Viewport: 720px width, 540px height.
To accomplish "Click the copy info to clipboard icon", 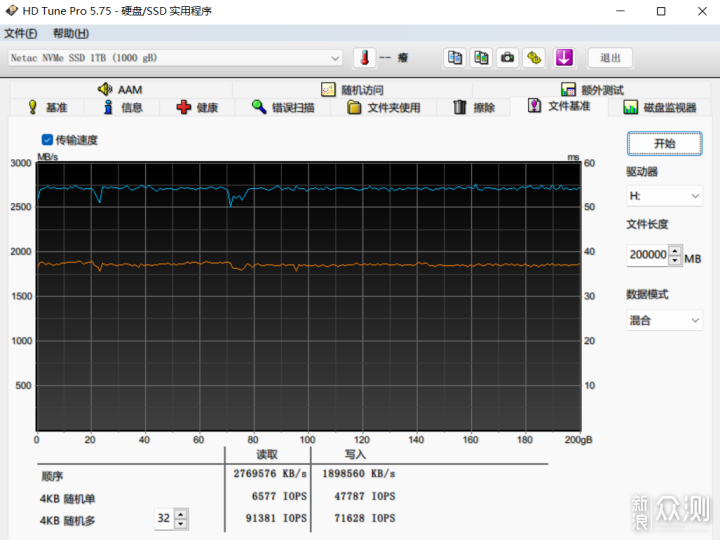I will pyautogui.click(x=455, y=58).
